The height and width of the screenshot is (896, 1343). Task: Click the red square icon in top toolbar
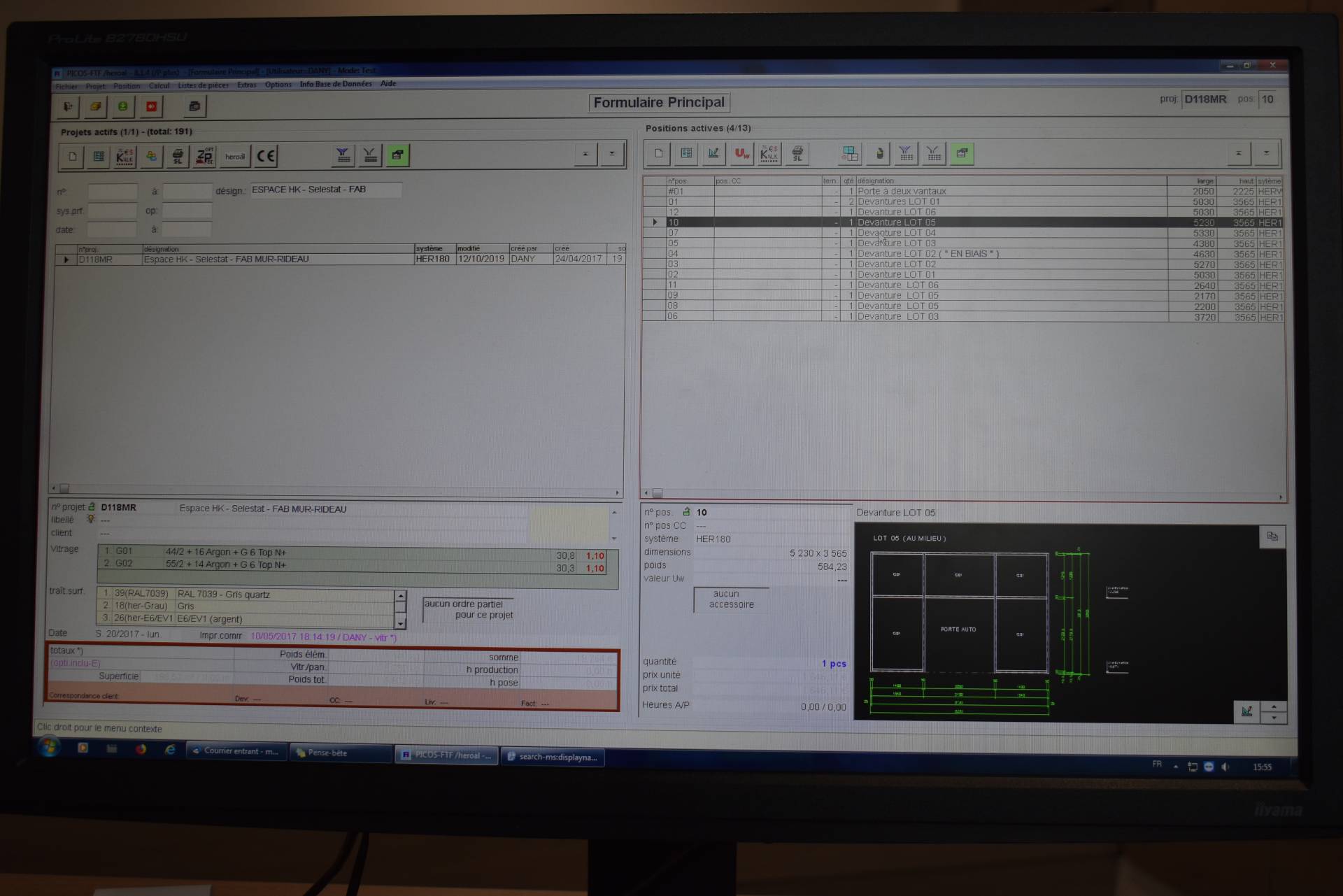(151, 106)
